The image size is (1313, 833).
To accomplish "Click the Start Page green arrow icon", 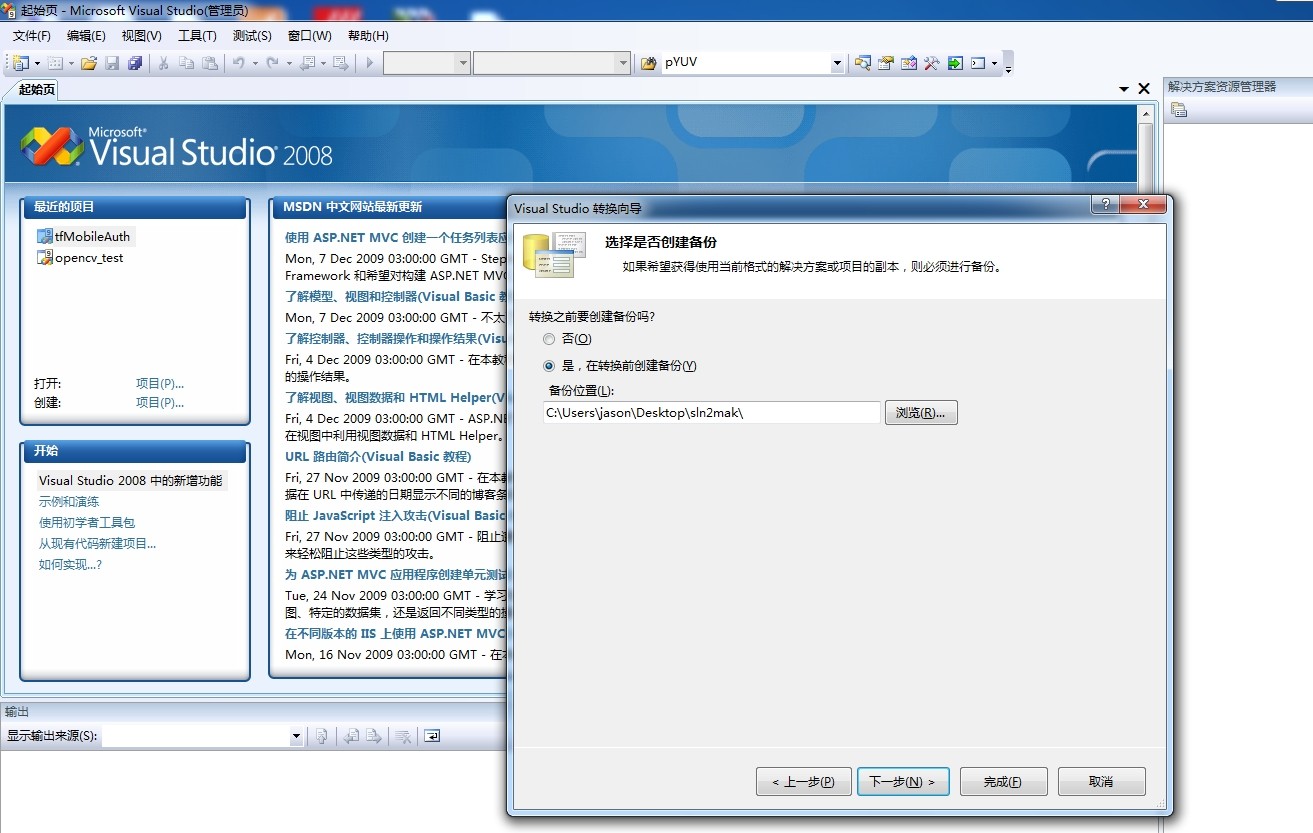I will click(955, 63).
